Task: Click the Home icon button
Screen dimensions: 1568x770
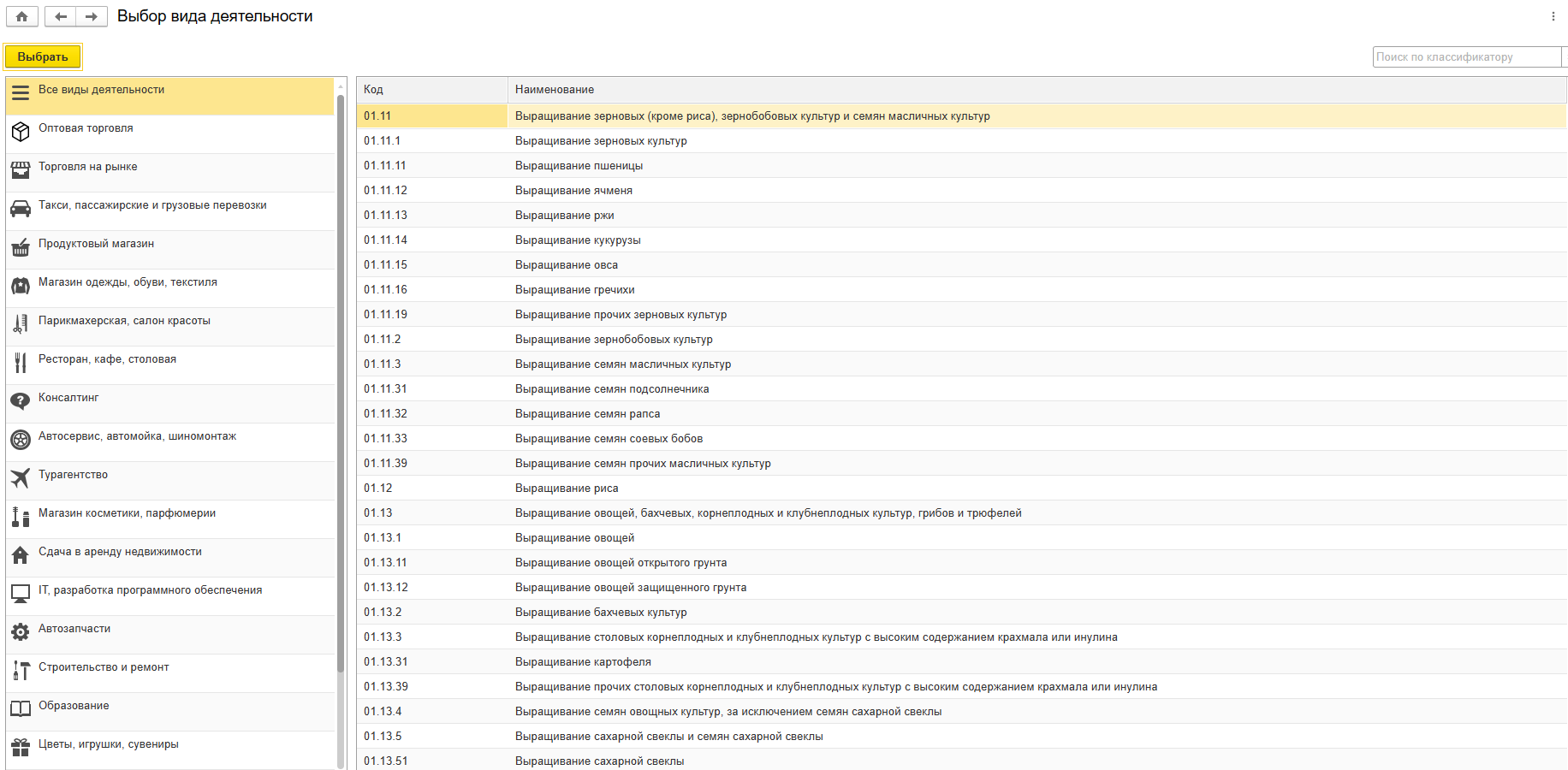Action: 21,16
